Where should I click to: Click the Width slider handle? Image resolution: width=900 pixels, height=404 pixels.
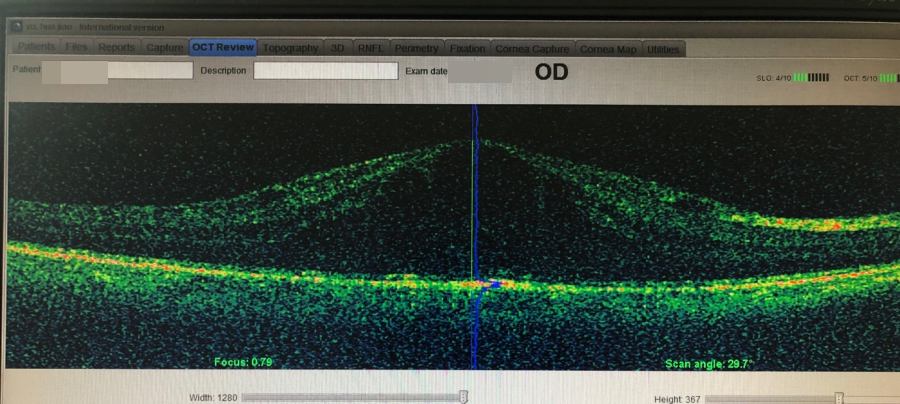(463, 397)
